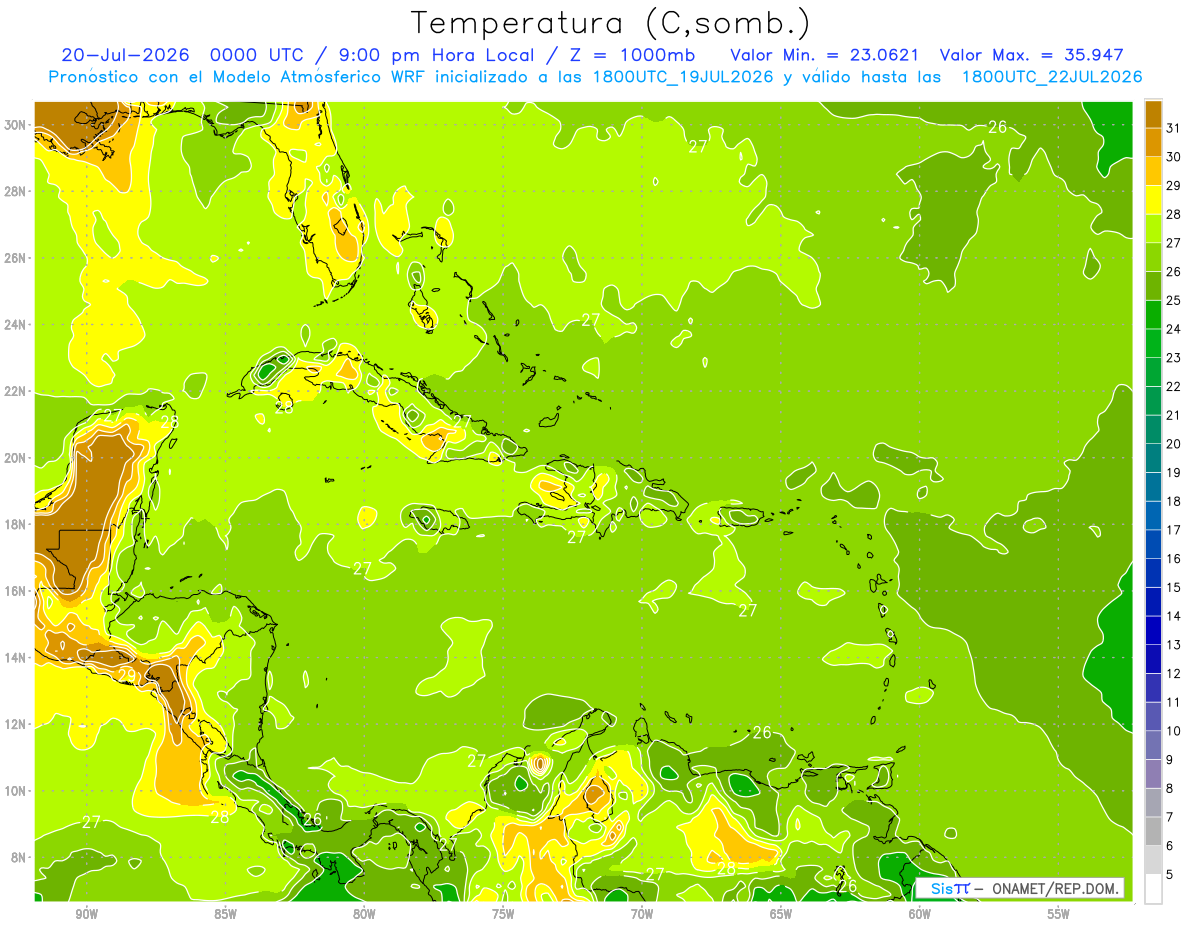Screen dimensions: 1200x927
Task: Click the color scale value '24'
Action: coord(1174,329)
